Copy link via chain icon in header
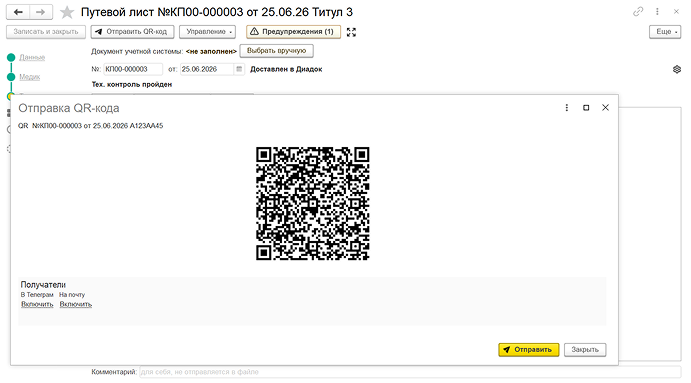 point(638,12)
